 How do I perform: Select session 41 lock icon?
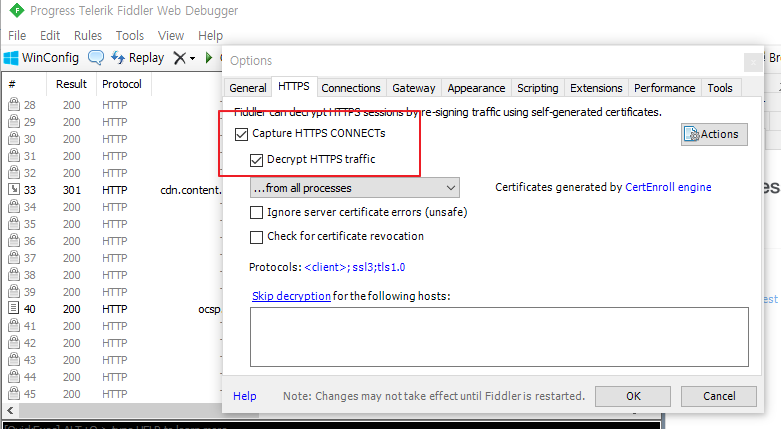click(x=14, y=325)
